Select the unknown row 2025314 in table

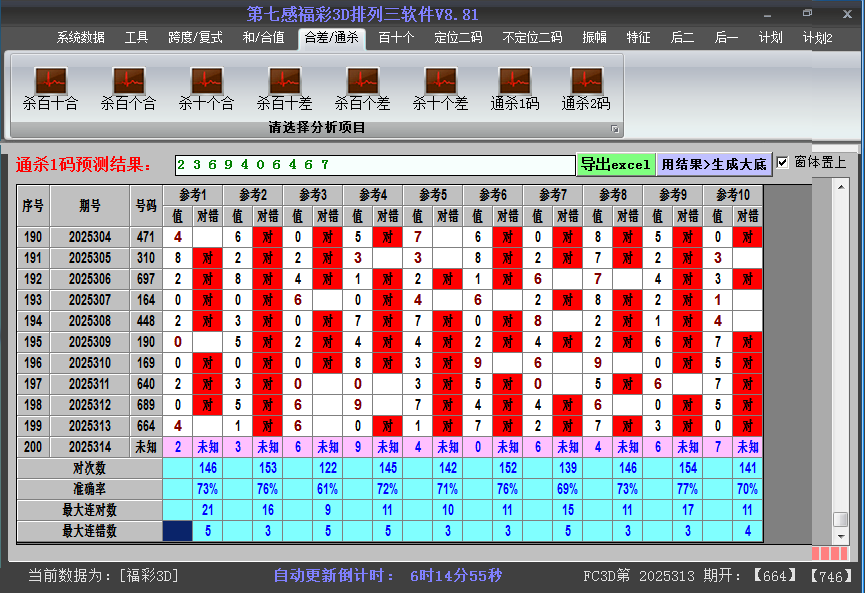(90, 447)
